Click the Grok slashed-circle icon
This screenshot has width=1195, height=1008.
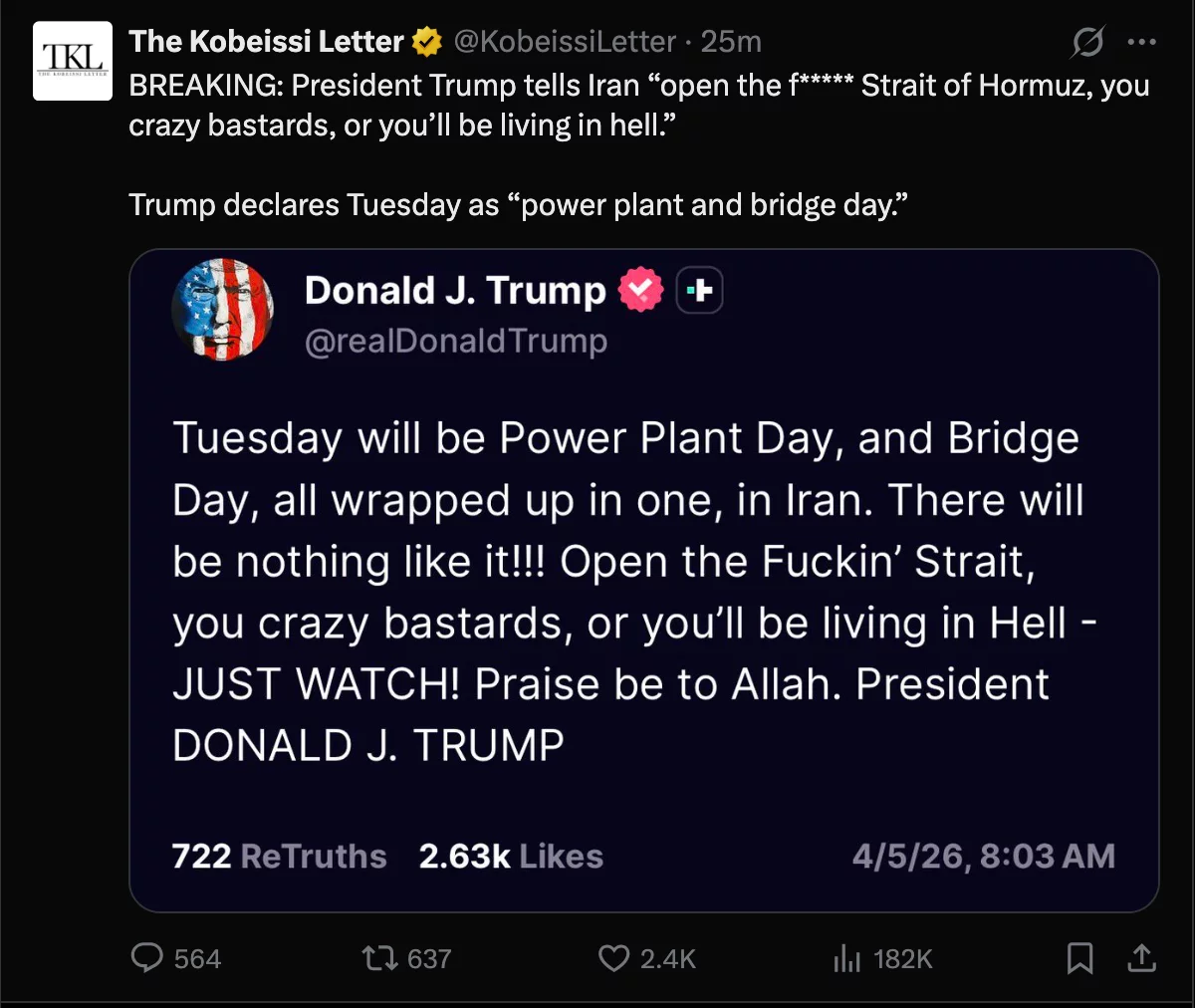tap(1087, 42)
